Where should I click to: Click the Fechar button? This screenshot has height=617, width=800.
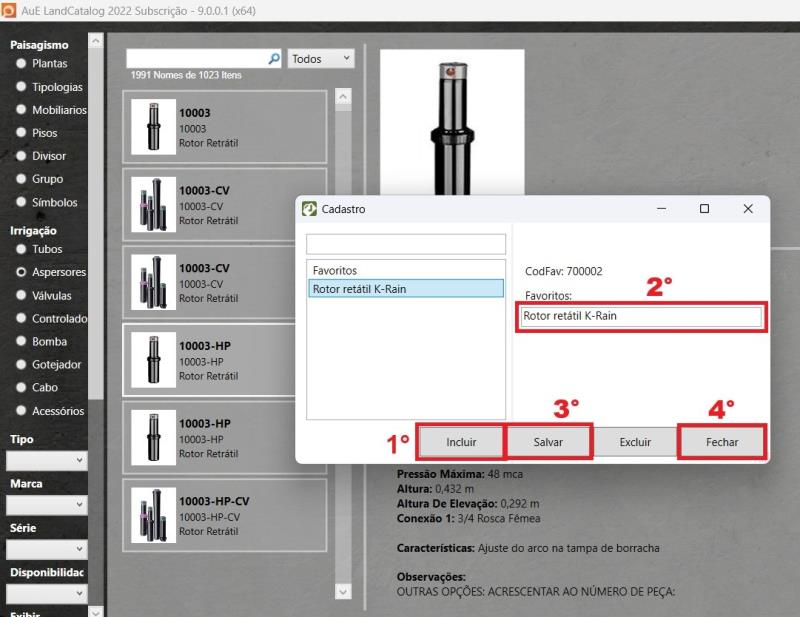click(x=722, y=442)
